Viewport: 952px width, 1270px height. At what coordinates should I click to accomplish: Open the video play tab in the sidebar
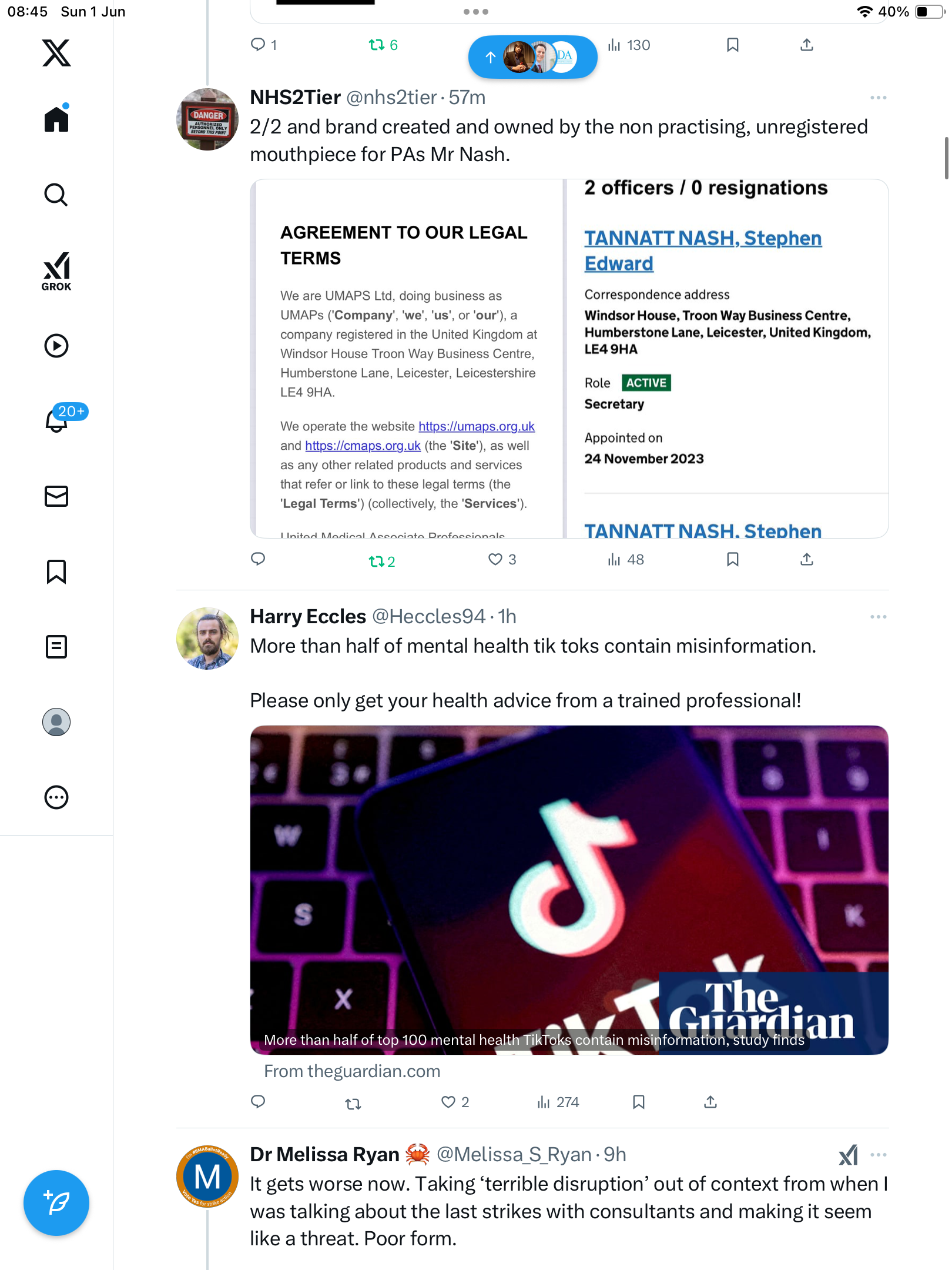56,346
